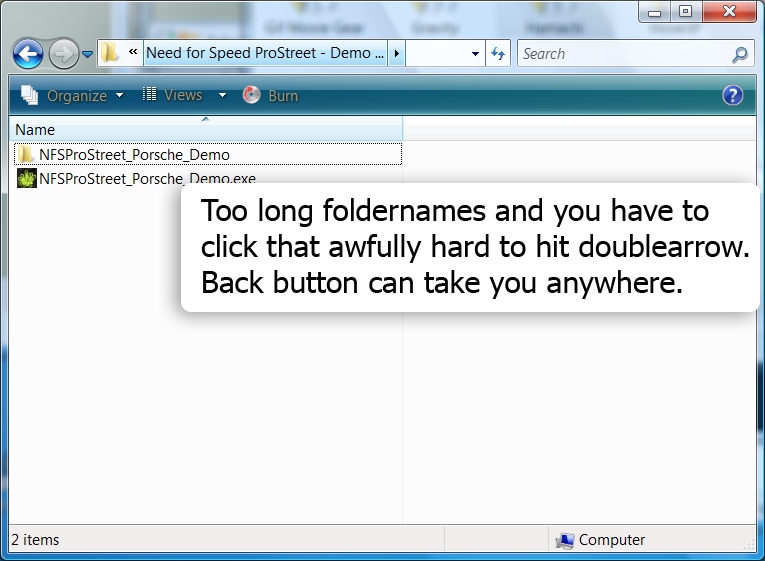Maximize the Explorer window
Screen dimensions: 765x561
tap(685, 12)
